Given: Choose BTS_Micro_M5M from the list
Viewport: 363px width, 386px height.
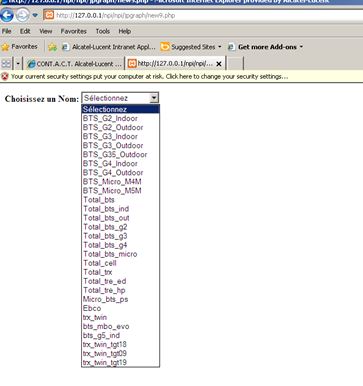Looking at the screenshot, I should click(121, 191).
